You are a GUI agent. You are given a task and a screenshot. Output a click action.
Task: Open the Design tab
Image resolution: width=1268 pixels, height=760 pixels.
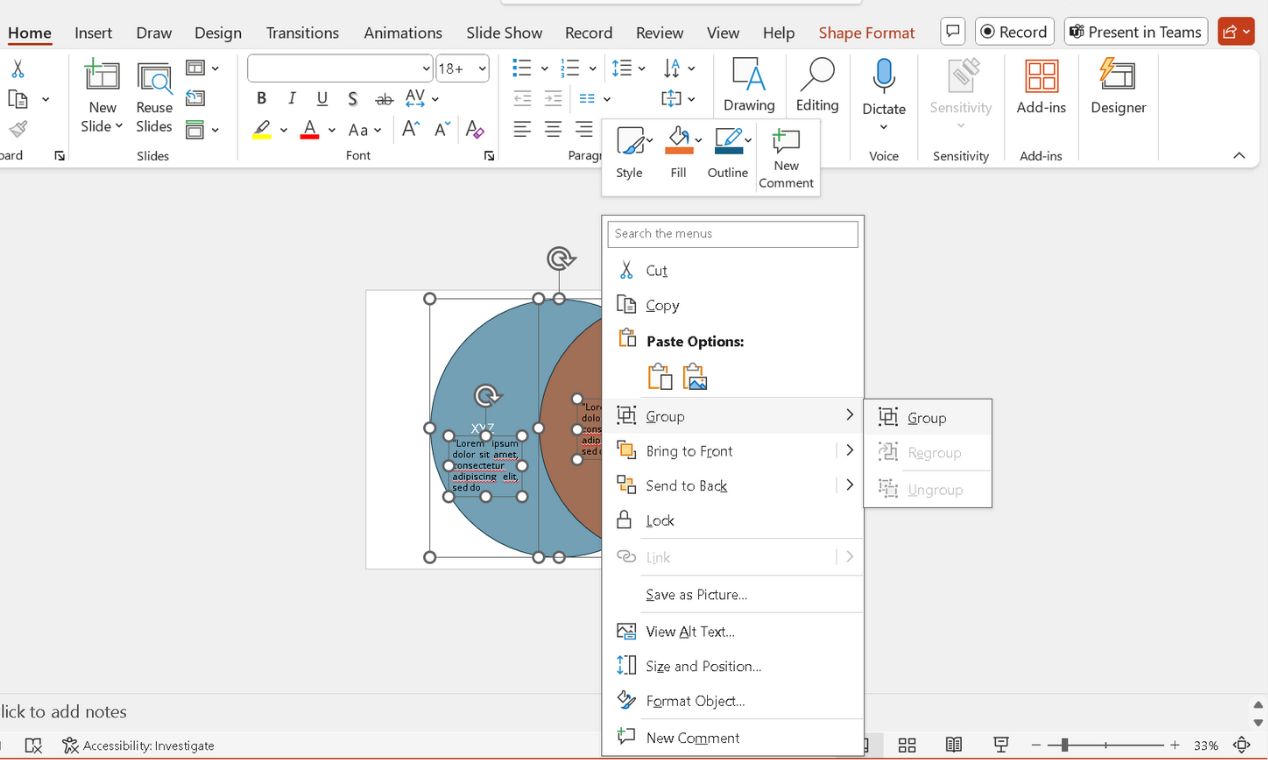[x=218, y=33]
